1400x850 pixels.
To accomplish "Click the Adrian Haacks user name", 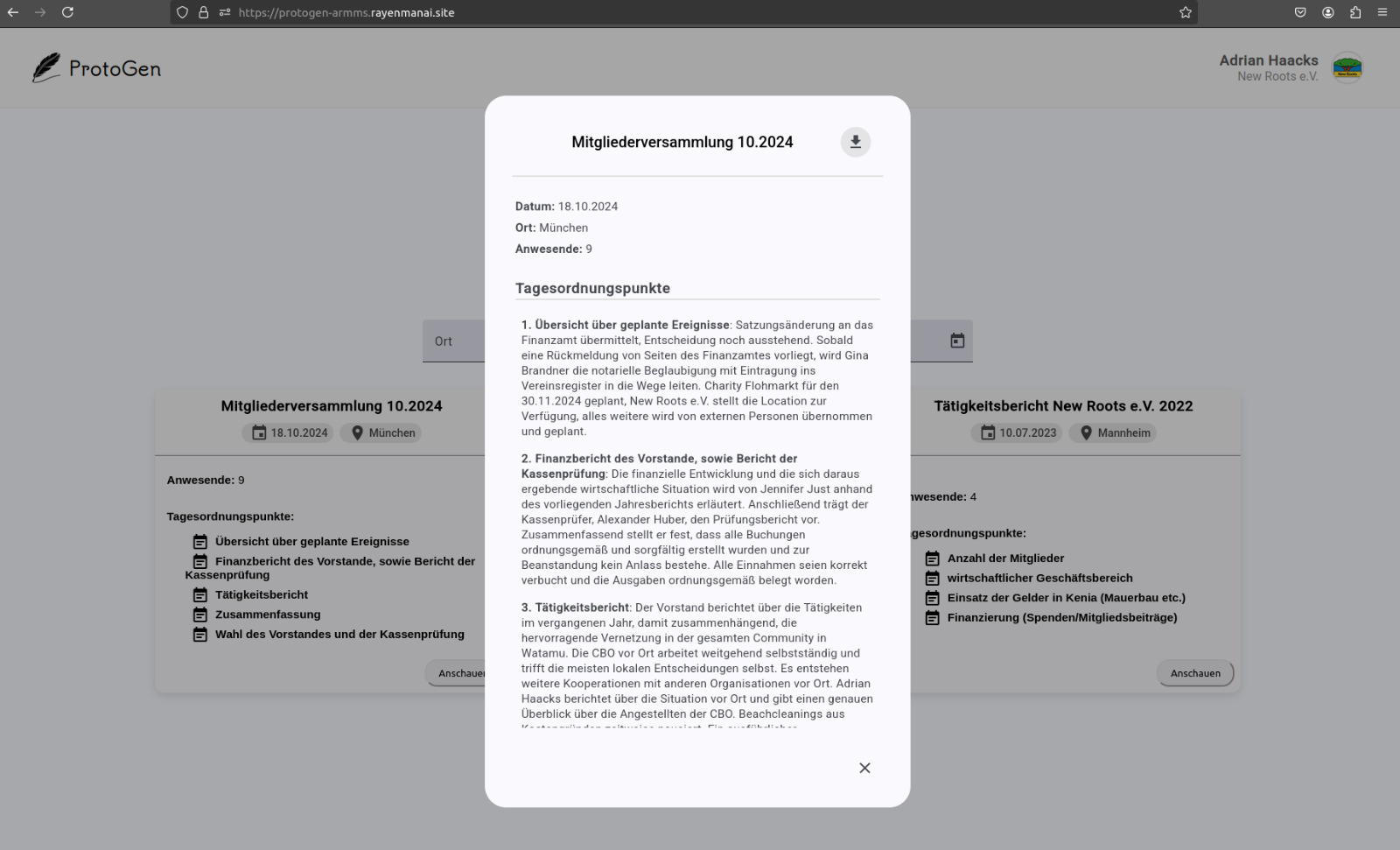I will pyautogui.click(x=1268, y=60).
